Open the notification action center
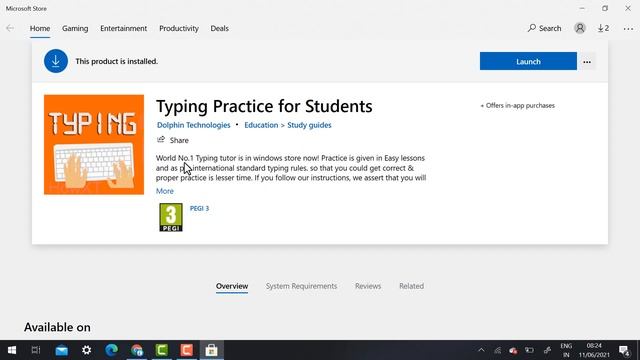The height and width of the screenshot is (360, 640). tap(624, 351)
